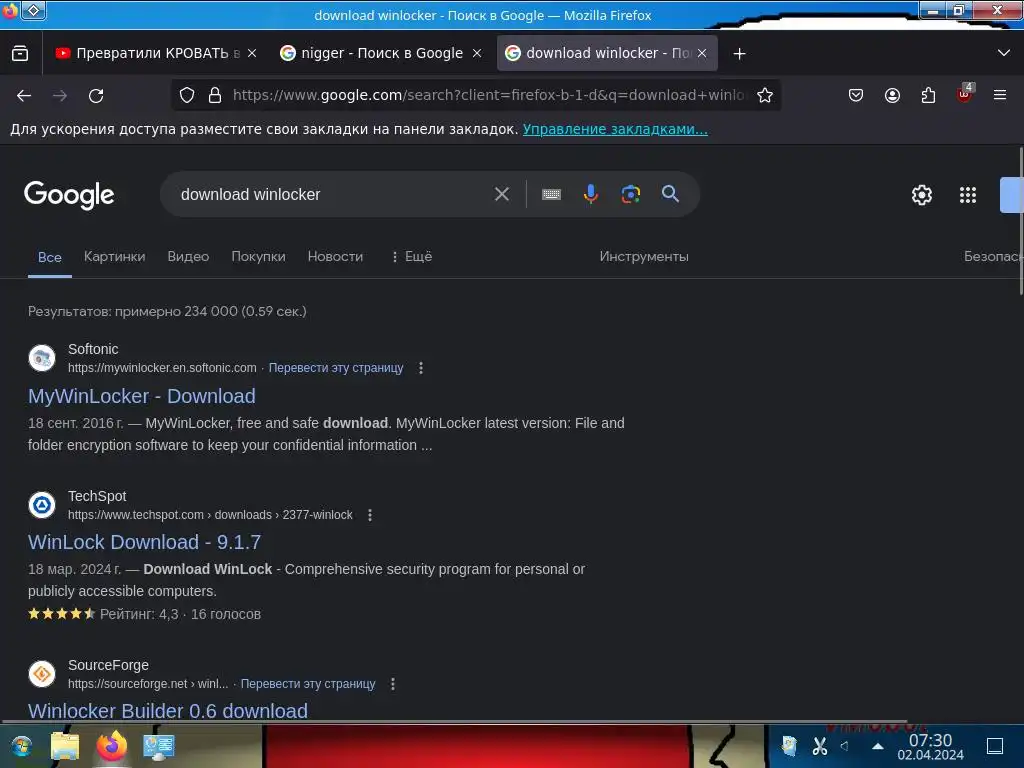Close the YouTube Превратили КРОВАТЬ tab
The height and width of the screenshot is (768, 1024).
coord(252,53)
